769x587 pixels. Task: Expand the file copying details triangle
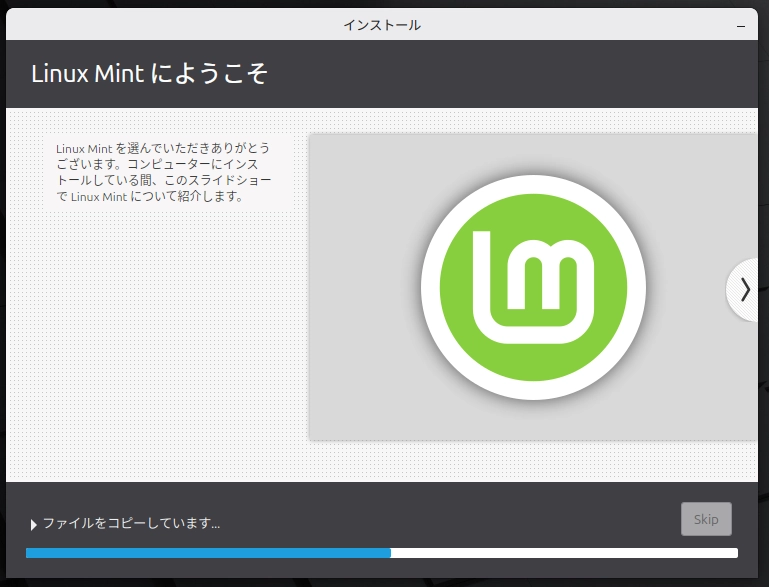[34, 523]
